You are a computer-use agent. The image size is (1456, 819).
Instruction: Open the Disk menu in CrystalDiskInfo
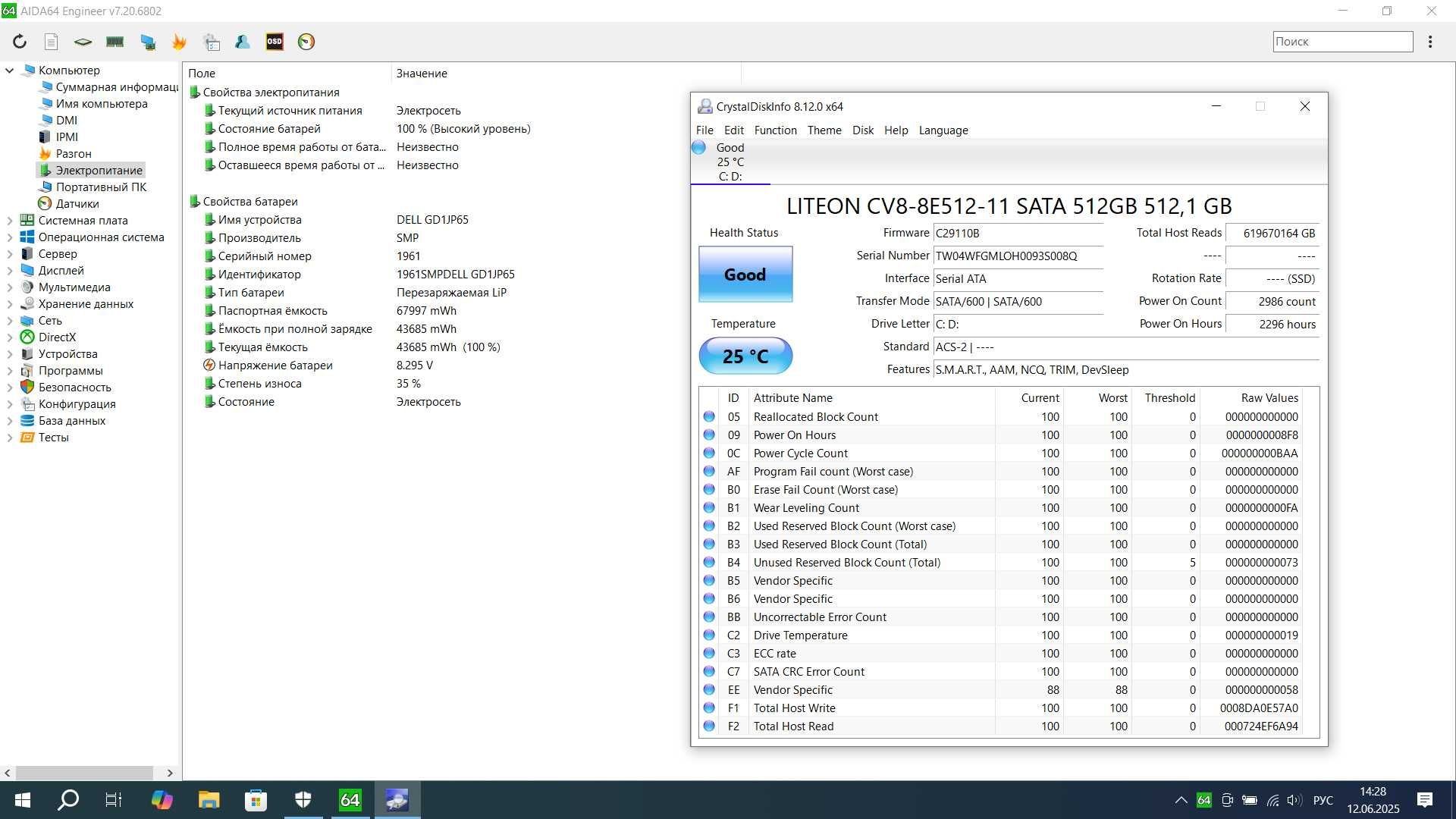tap(862, 130)
